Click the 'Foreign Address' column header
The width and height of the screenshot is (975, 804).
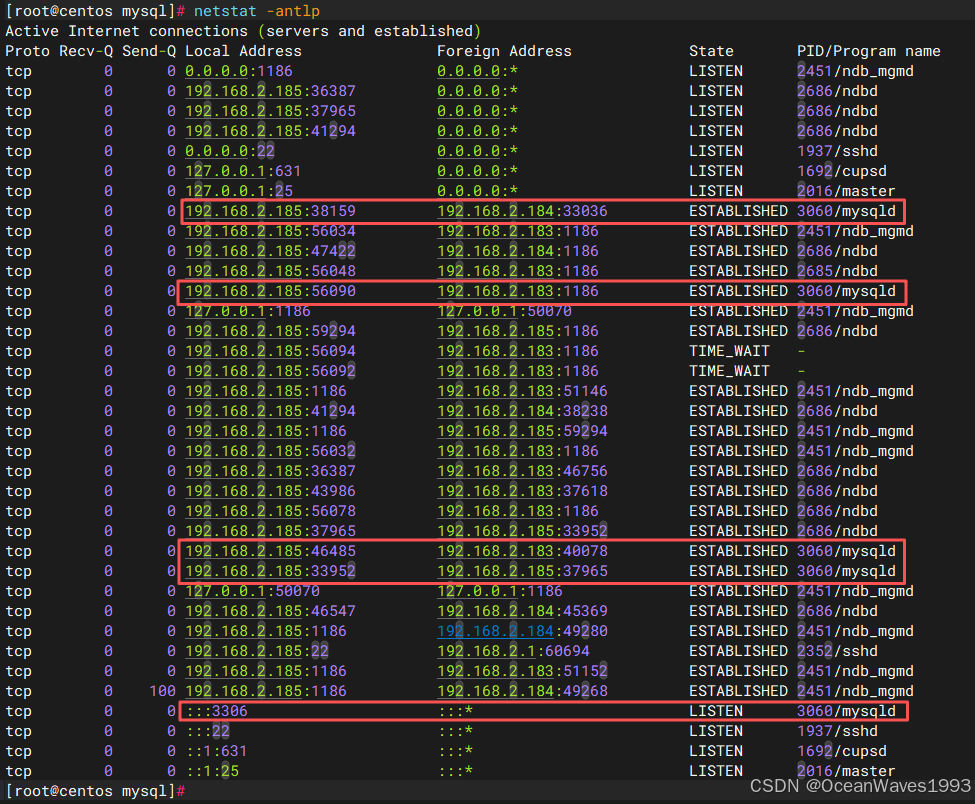tap(504, 51)
